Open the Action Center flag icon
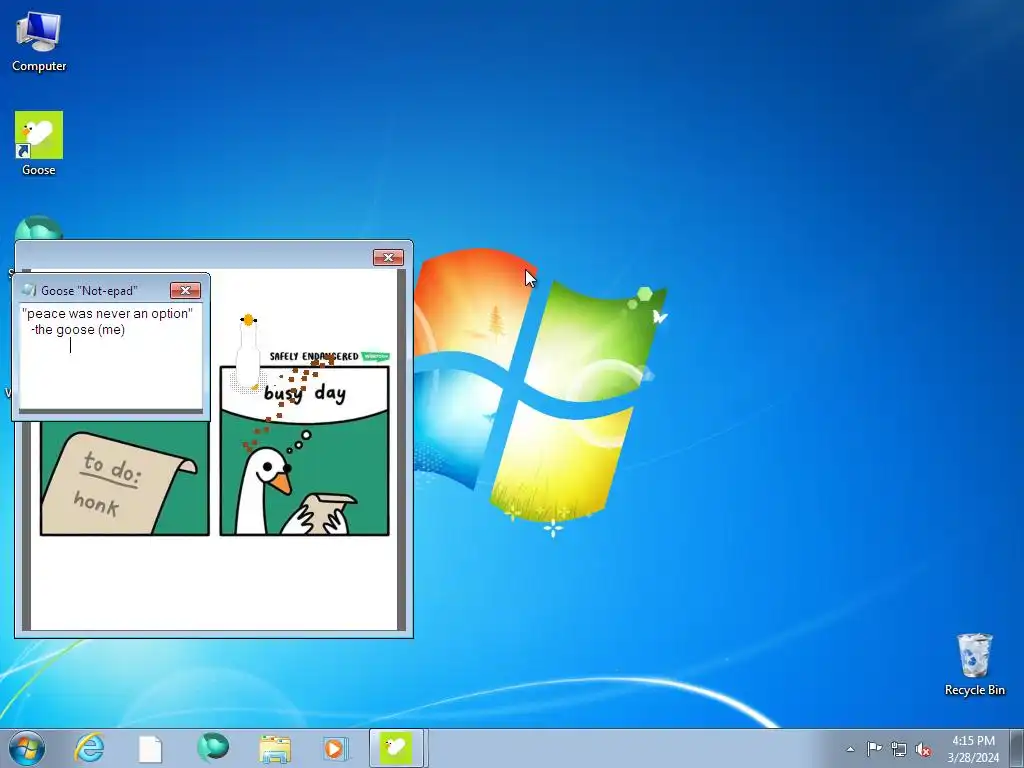 874,749
